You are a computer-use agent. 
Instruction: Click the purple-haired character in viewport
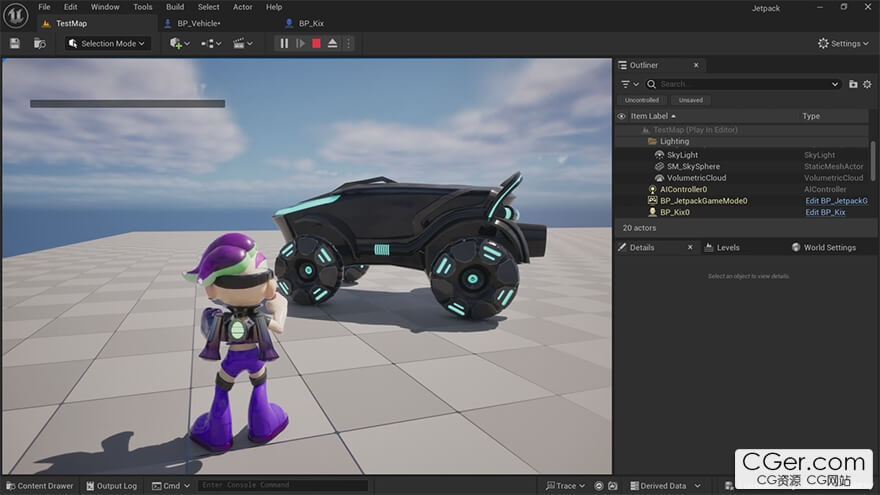tap(239, 342)
